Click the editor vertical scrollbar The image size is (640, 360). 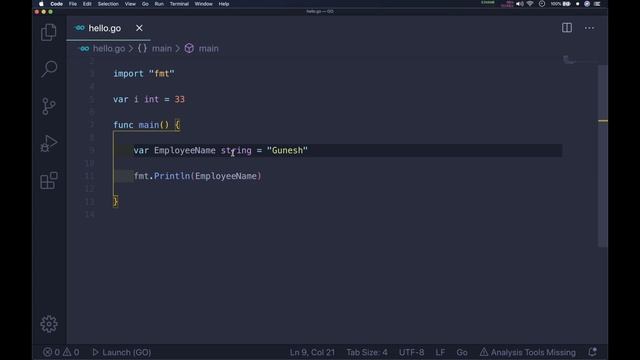pyautogui.click(x=603, y=155)
